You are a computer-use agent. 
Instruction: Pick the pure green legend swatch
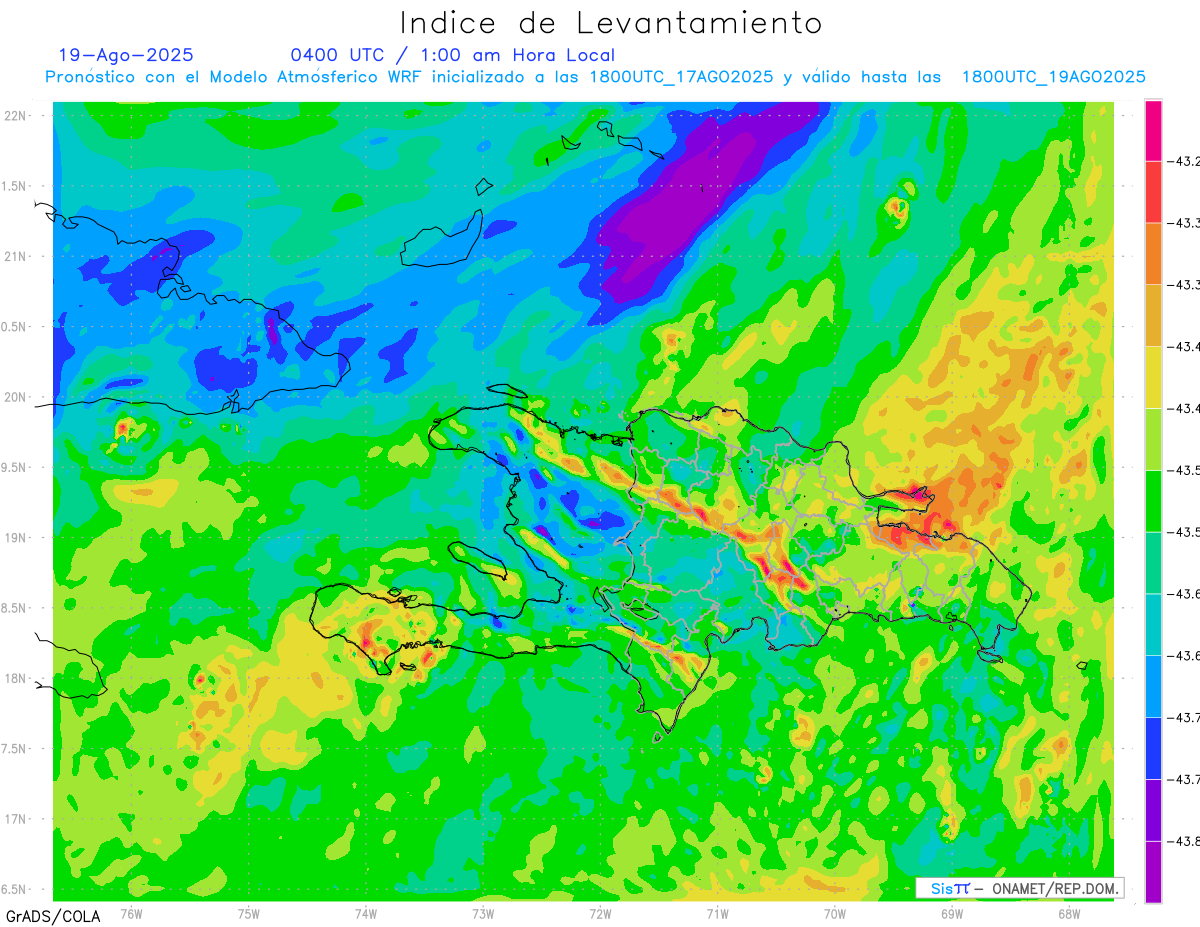[x=1153, y=502]
